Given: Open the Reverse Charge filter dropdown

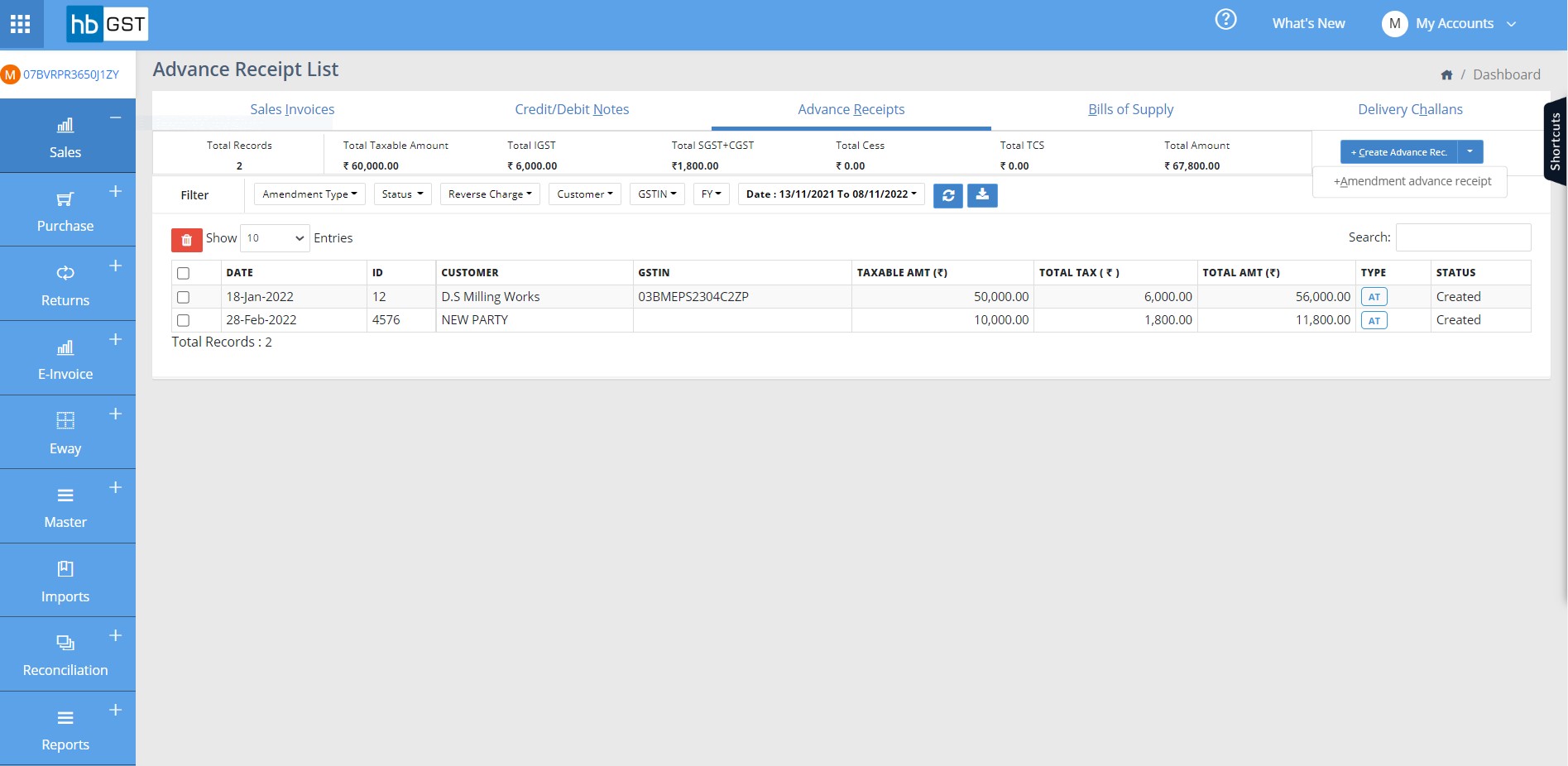Looking at the screenshot, I should [490, 194].
